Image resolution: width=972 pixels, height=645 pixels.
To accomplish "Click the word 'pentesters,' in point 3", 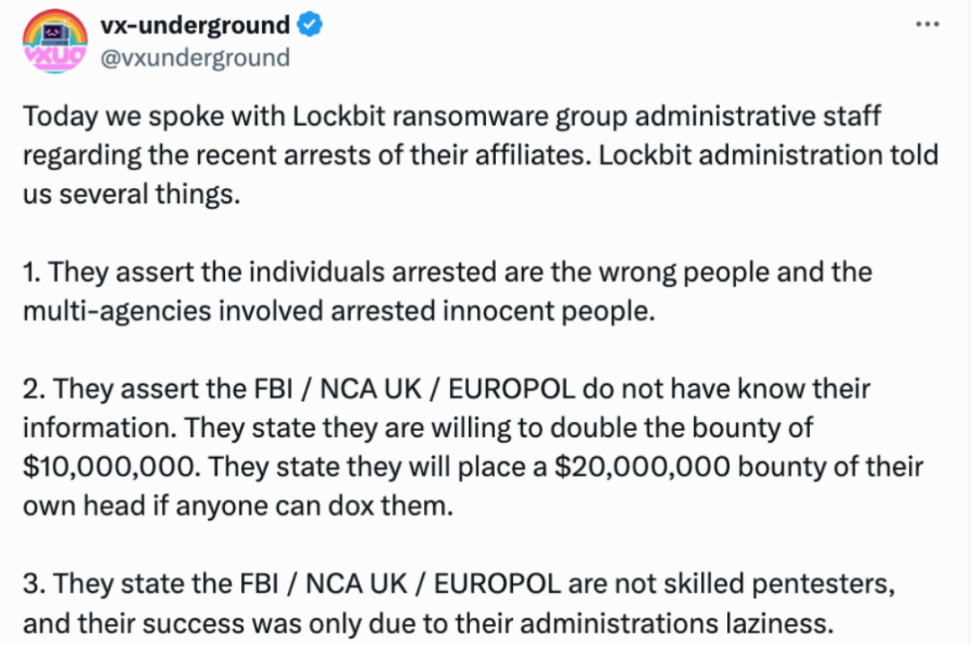I will click(824, 584).
